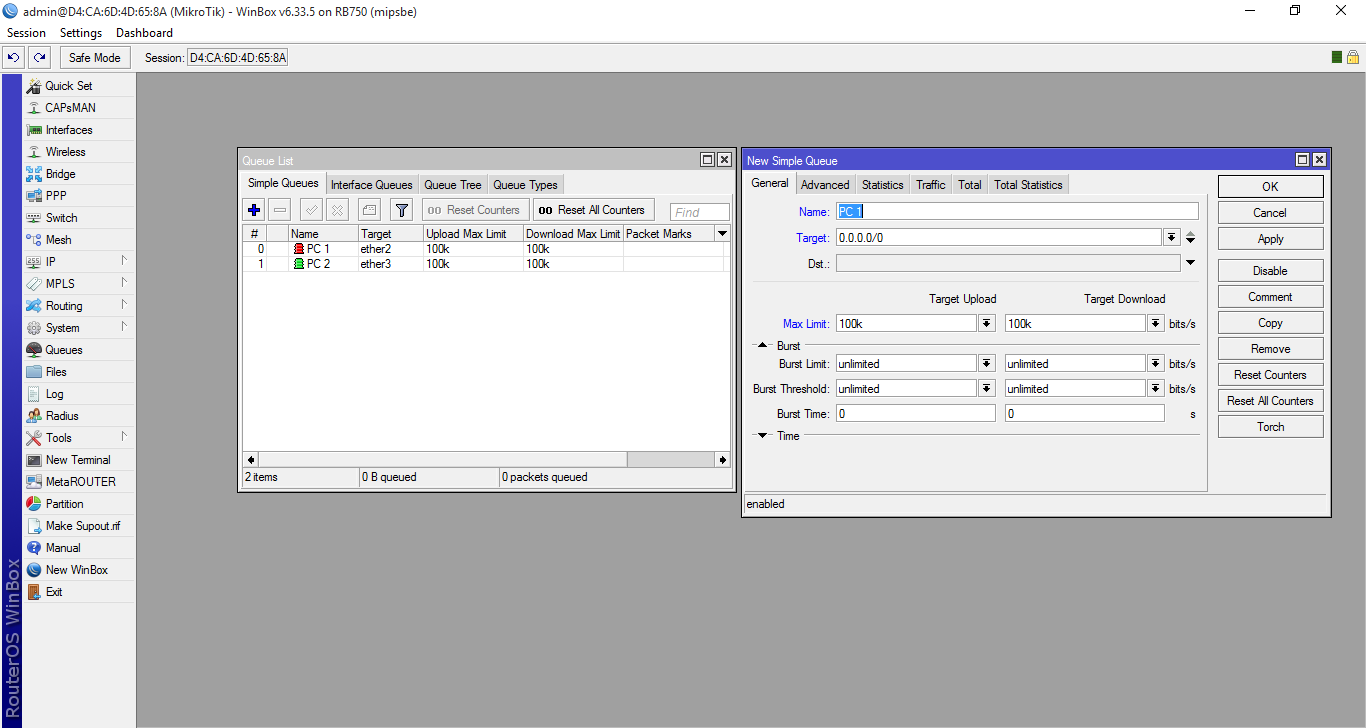1366x728 pixels.
Task: Click the Undo arrow icon in toolbar
Action: point(14,58)
